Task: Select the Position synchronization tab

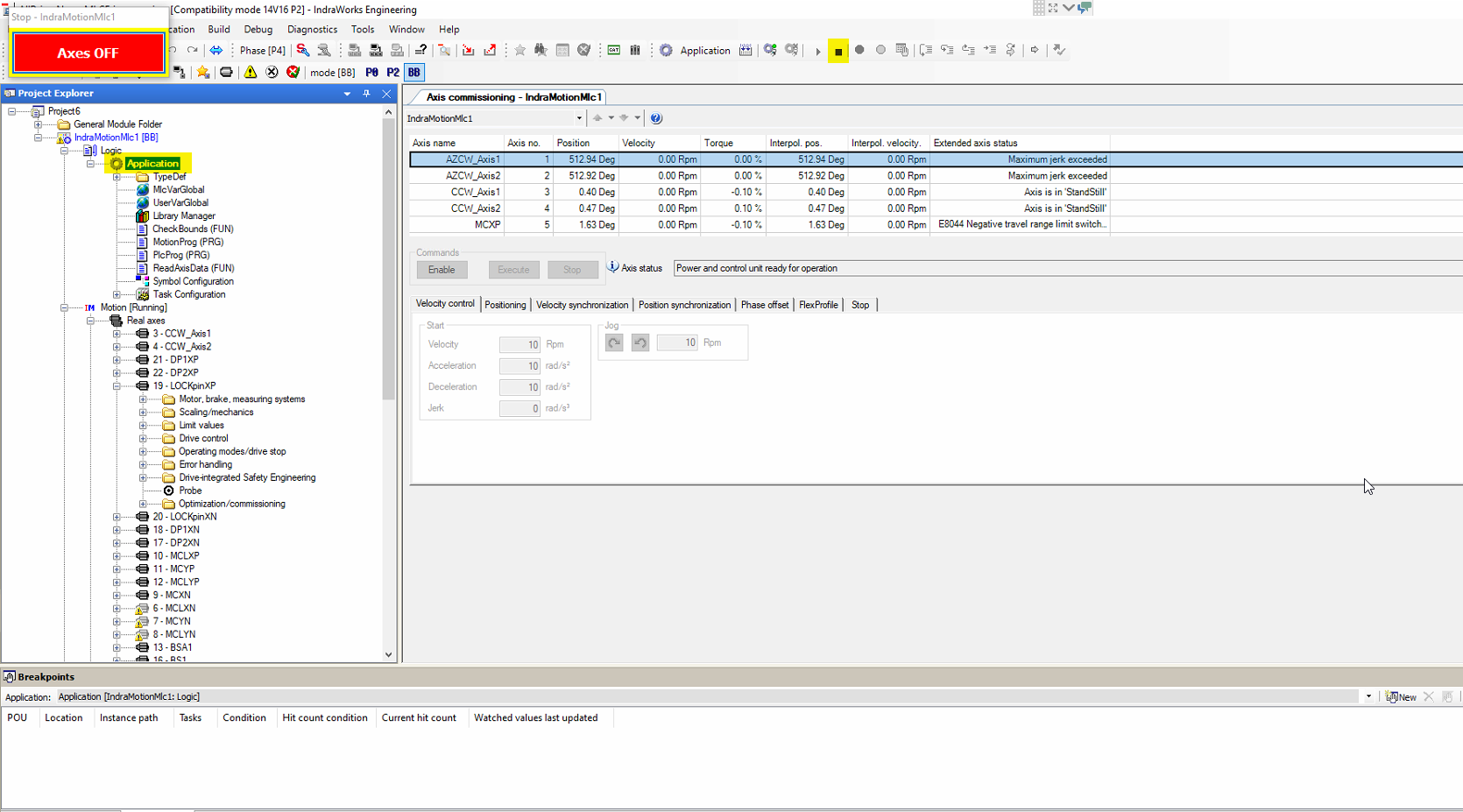Action: [x=684, y=305]
